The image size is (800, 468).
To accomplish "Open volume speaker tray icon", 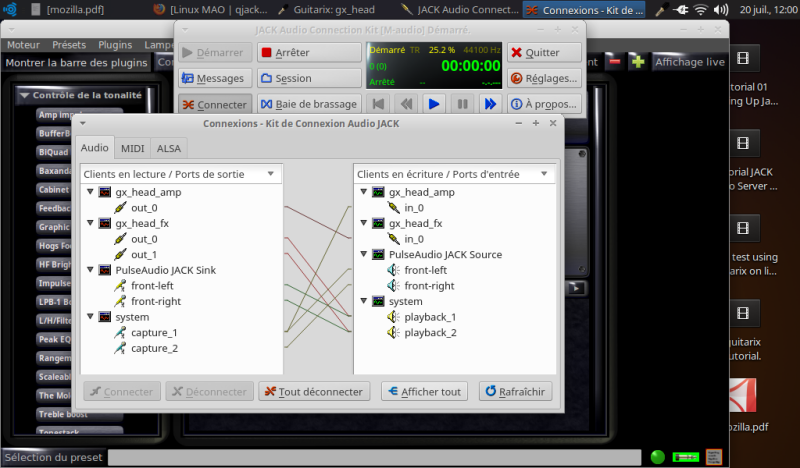I will click(721, 10).
